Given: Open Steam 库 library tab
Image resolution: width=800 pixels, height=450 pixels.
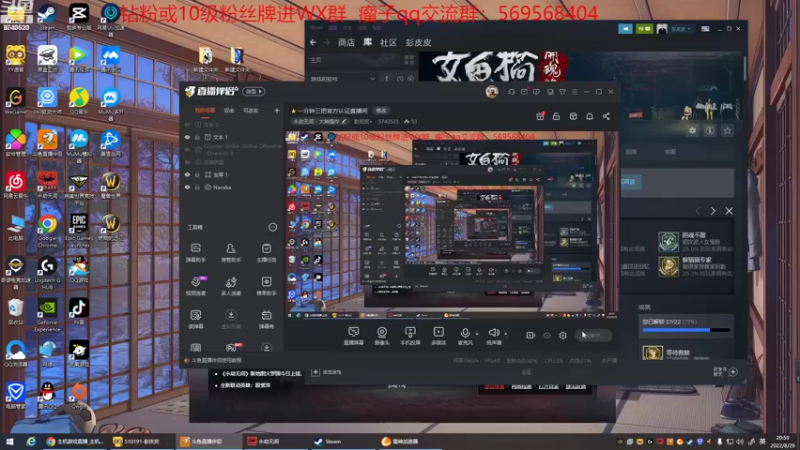Looking at the screenshot, I should coord(367,42).
